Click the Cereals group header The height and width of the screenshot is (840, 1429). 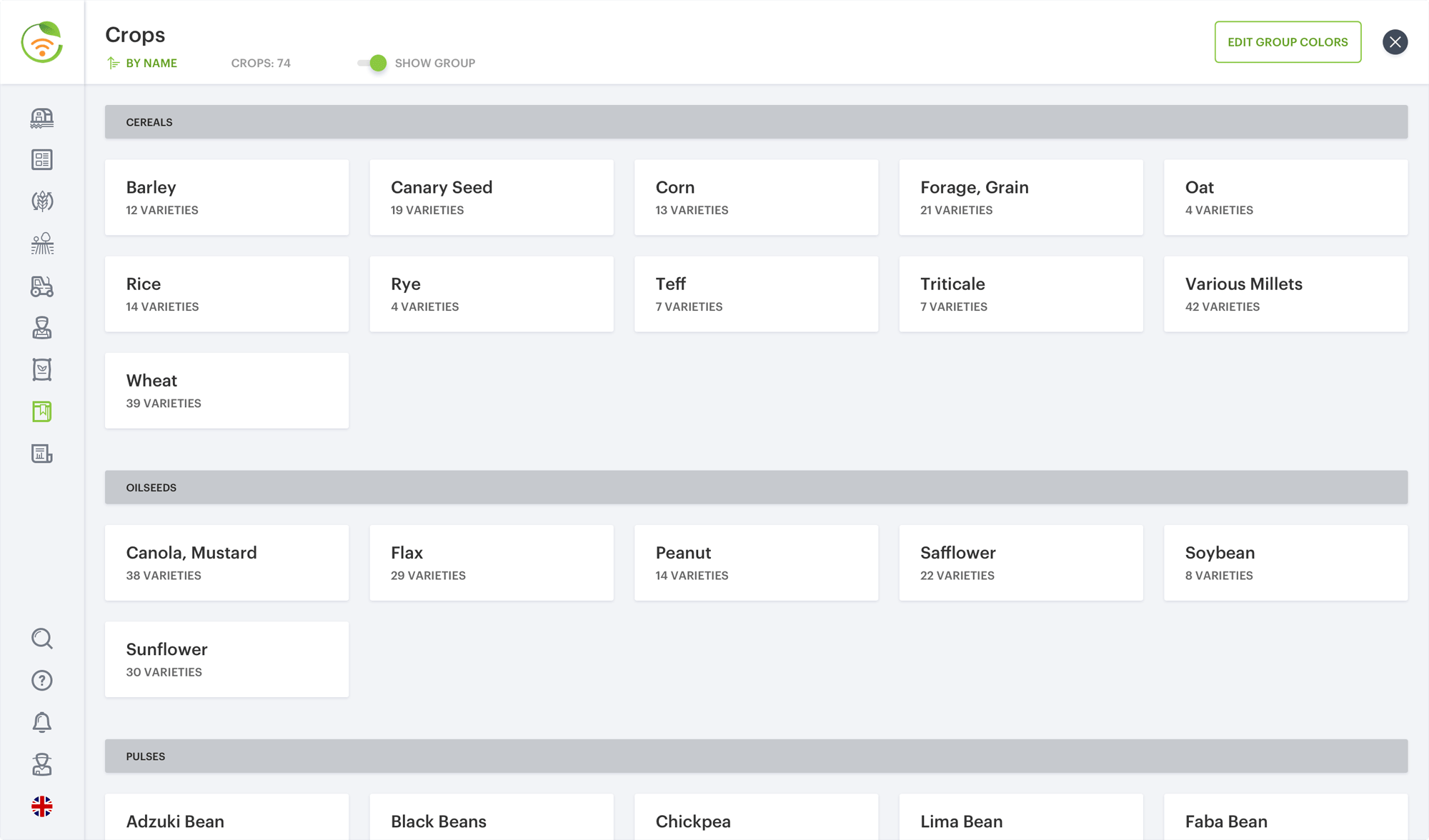point(756,122)
